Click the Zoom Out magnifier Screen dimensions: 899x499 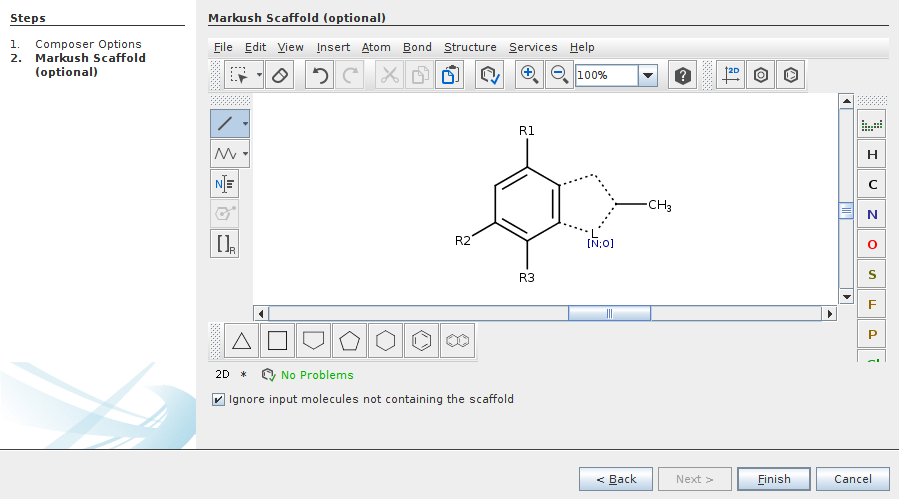point(559,76)
